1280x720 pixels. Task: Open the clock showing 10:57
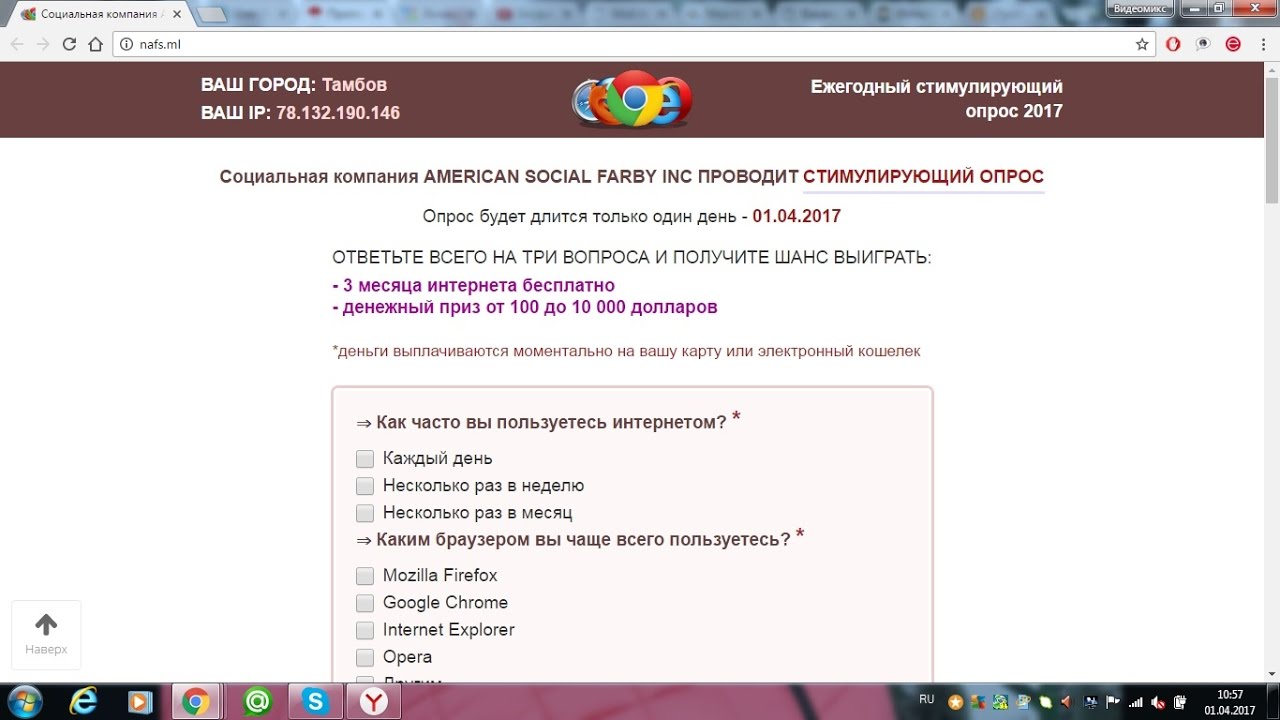click(x=1229, y=702)
